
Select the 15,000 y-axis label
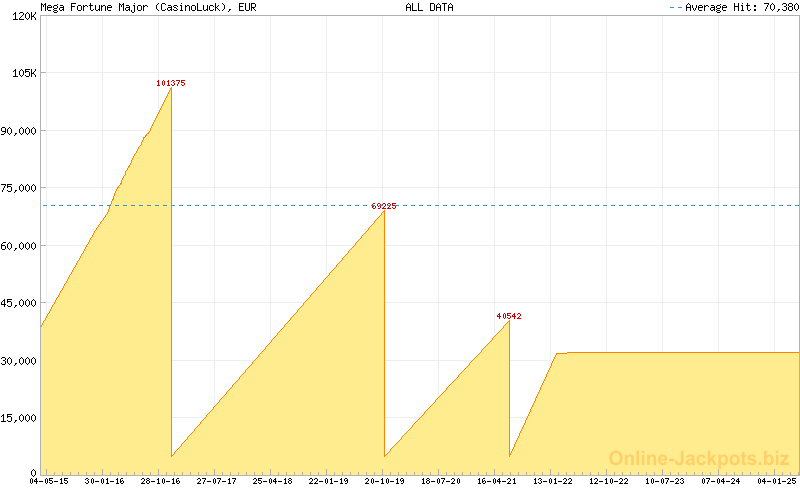pos(18,418)
